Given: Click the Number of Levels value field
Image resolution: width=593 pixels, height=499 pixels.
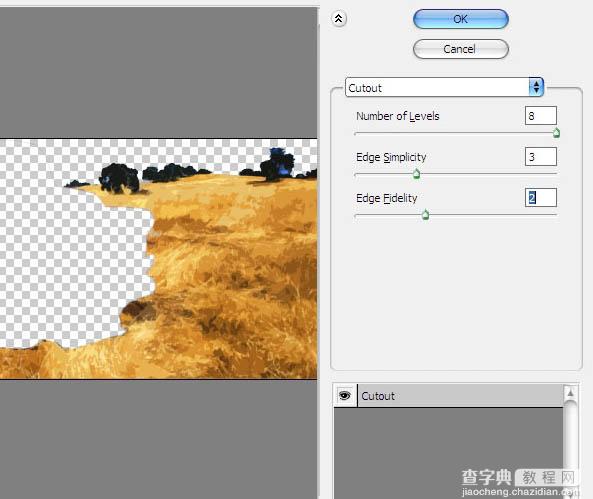Looking at the screenshot, I should coord(541,116).
